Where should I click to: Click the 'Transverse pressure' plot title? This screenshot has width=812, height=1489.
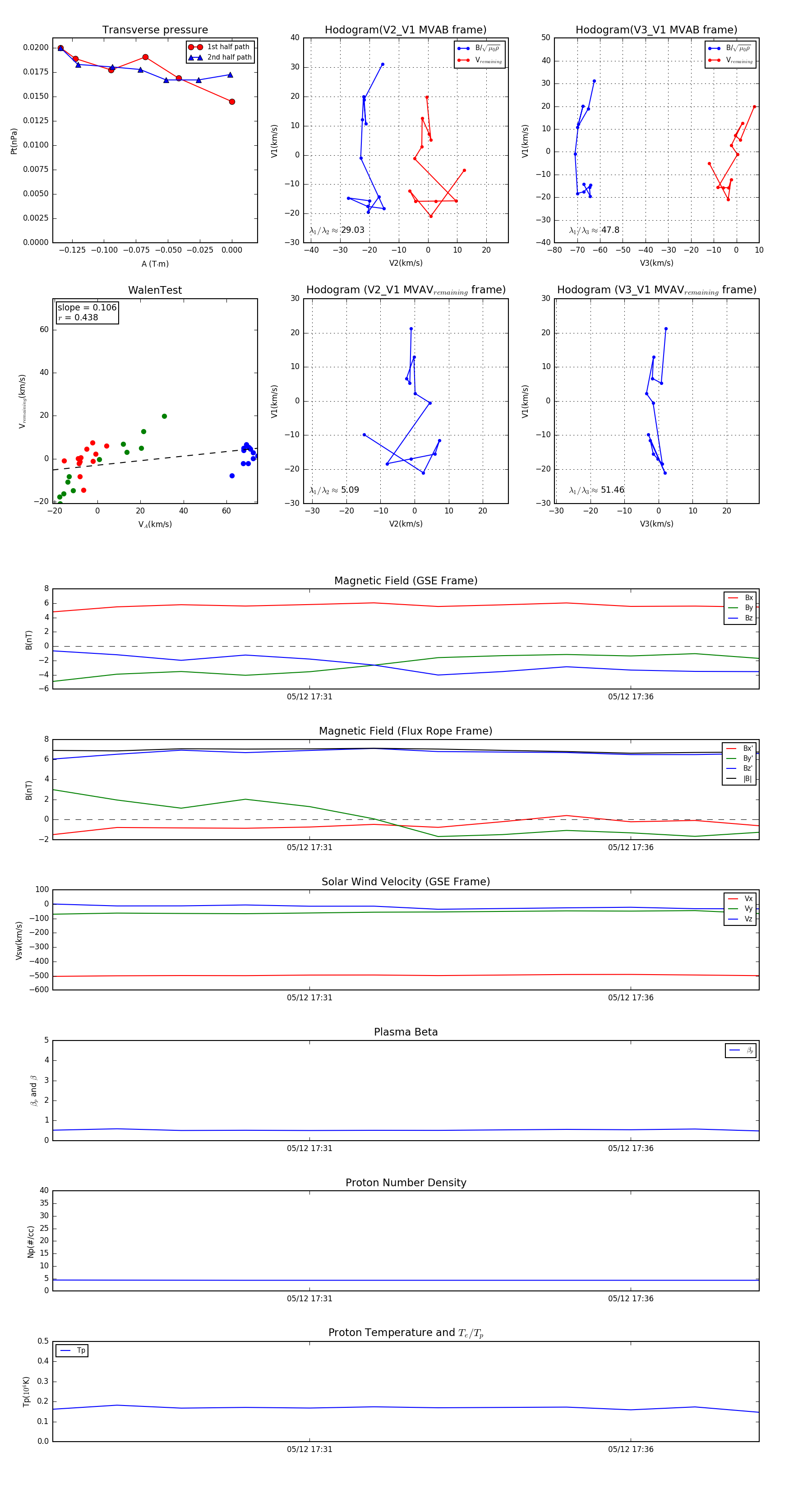pos(155,30)
